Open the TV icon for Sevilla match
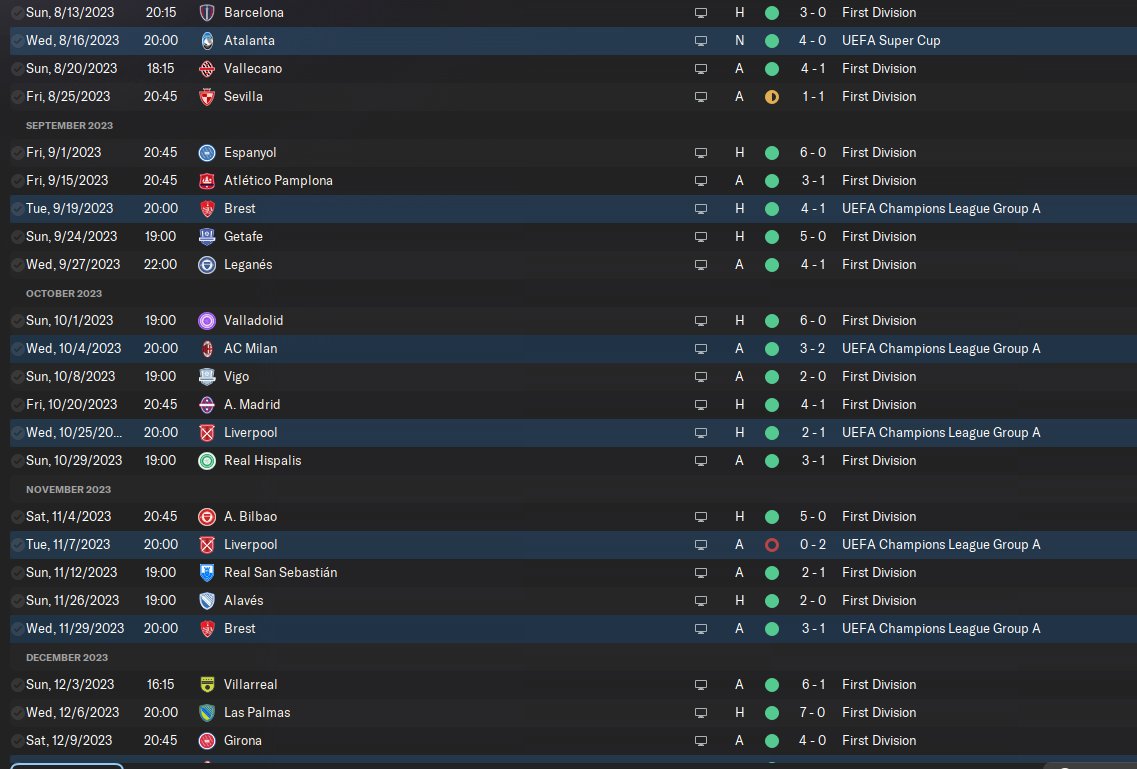The width and height of the screenshot is (1137, 769). [x=700, y=96]
